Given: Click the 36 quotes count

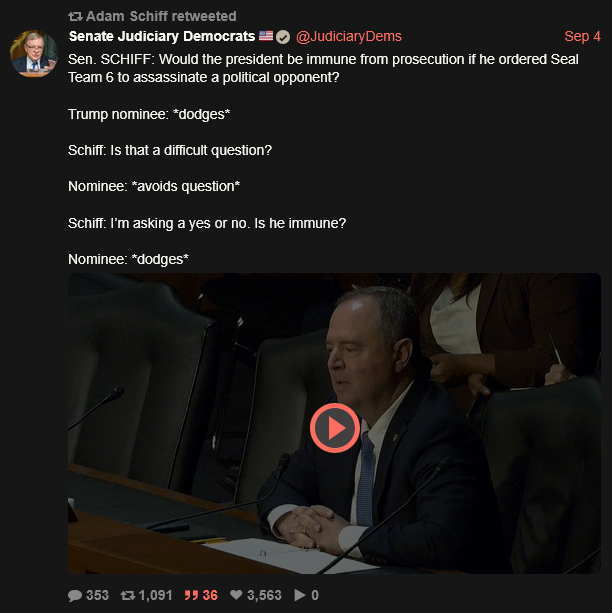Looking at the screenshot, I should tap(210, 595).
